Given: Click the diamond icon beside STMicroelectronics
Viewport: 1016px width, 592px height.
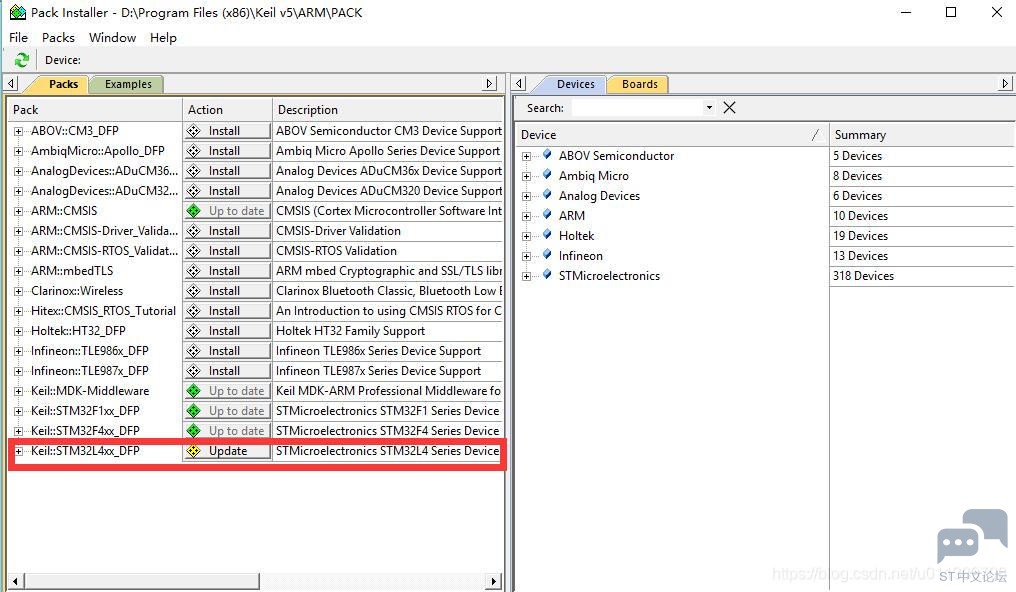Looking at the screenshot, I should 547,275.
